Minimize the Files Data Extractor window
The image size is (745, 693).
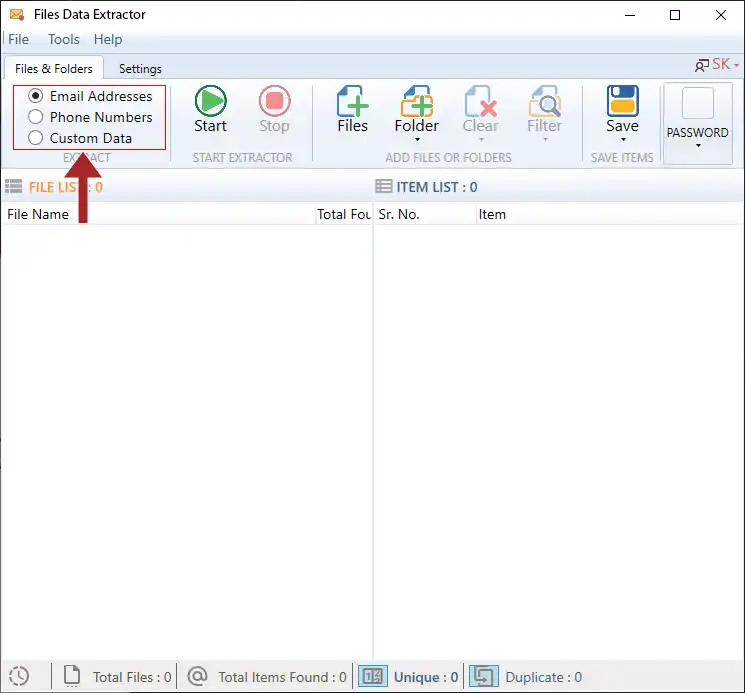(x=630, y=15)
